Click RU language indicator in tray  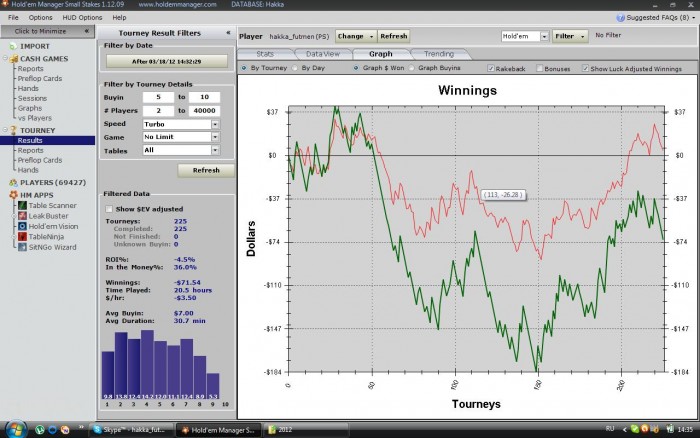(610, 429)
